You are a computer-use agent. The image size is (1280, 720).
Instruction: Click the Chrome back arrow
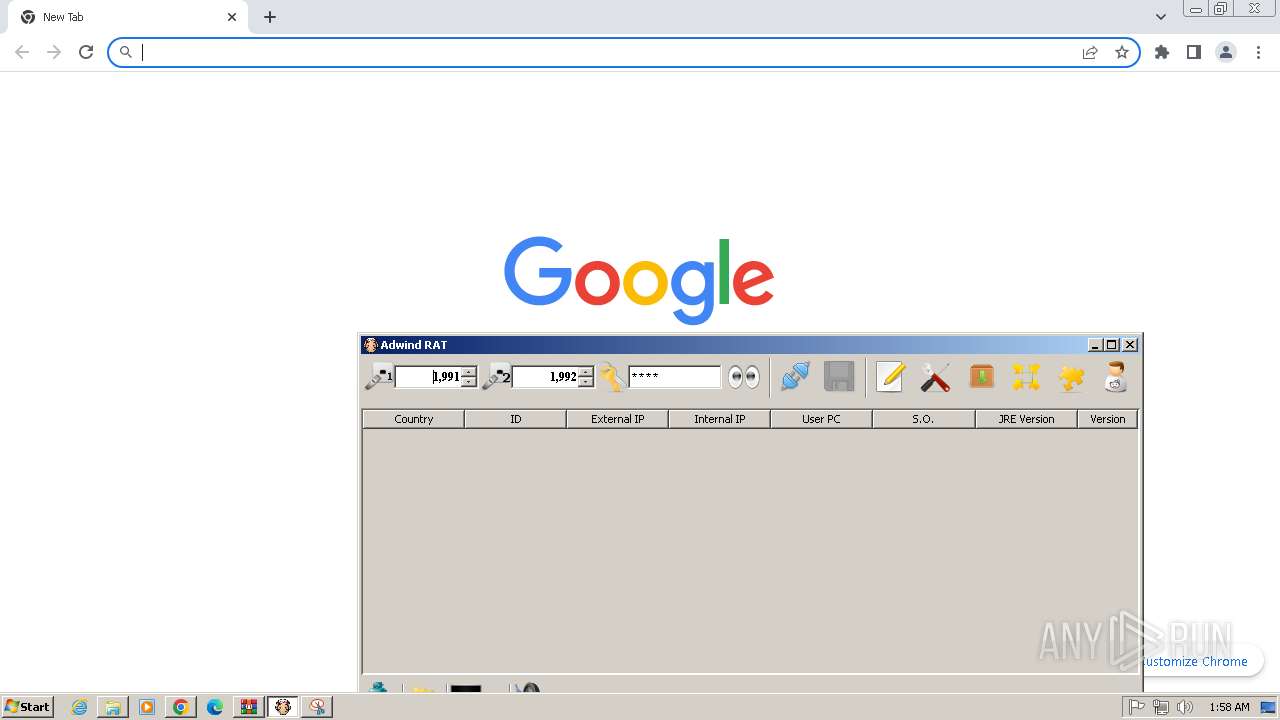22,52
